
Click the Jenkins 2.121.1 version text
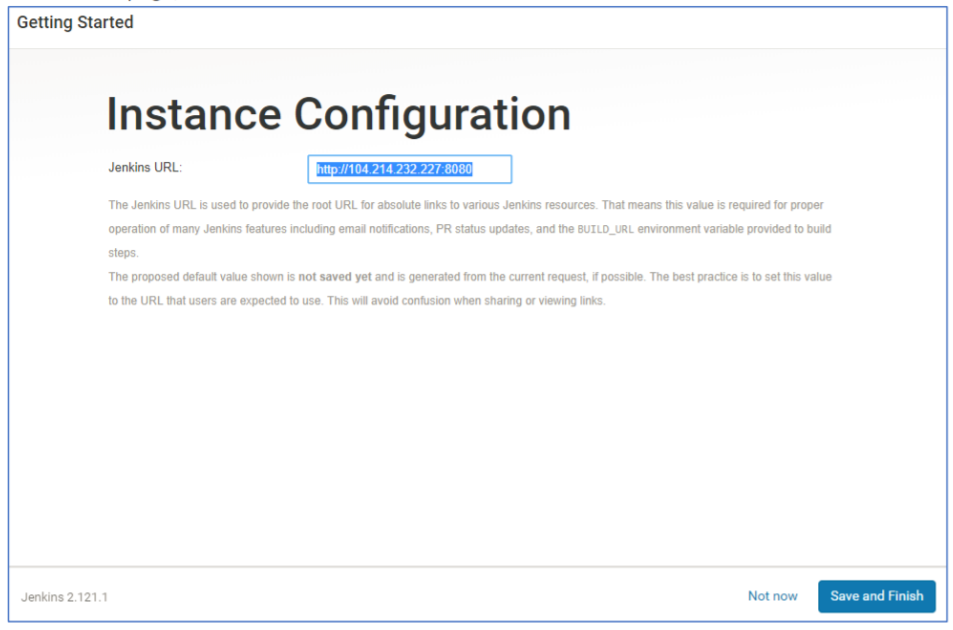64,597
